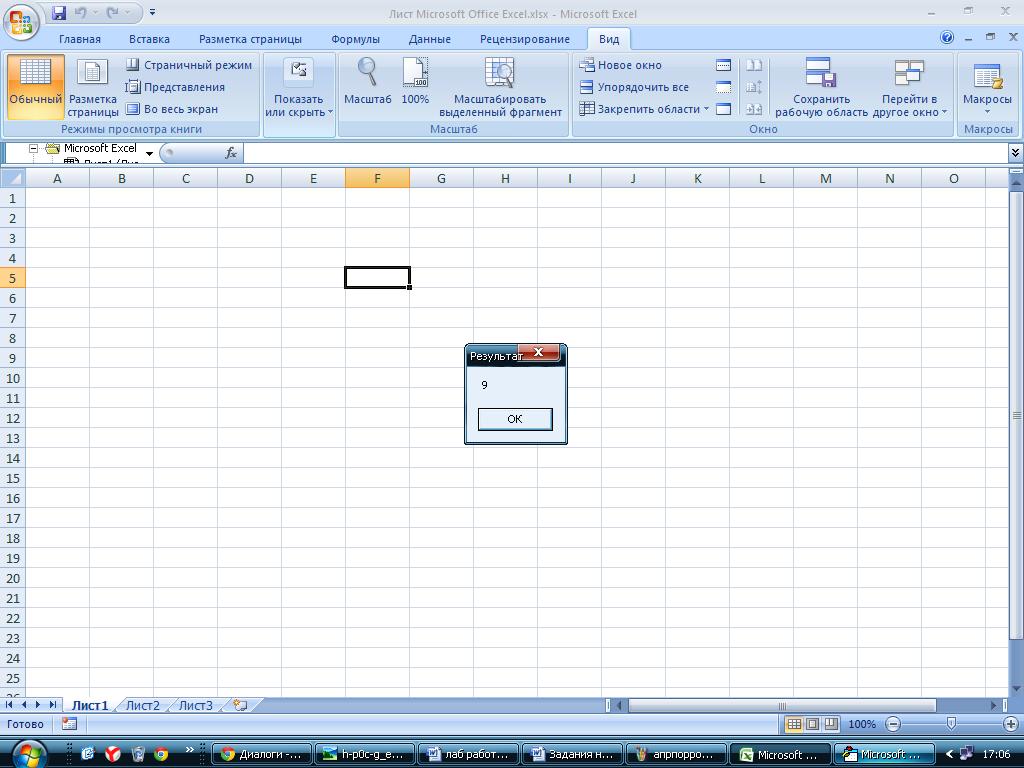This screenshot has width=1024, height=768.
Task: Expand Показать или скрыть menu
Action: (x=298, y=88)
